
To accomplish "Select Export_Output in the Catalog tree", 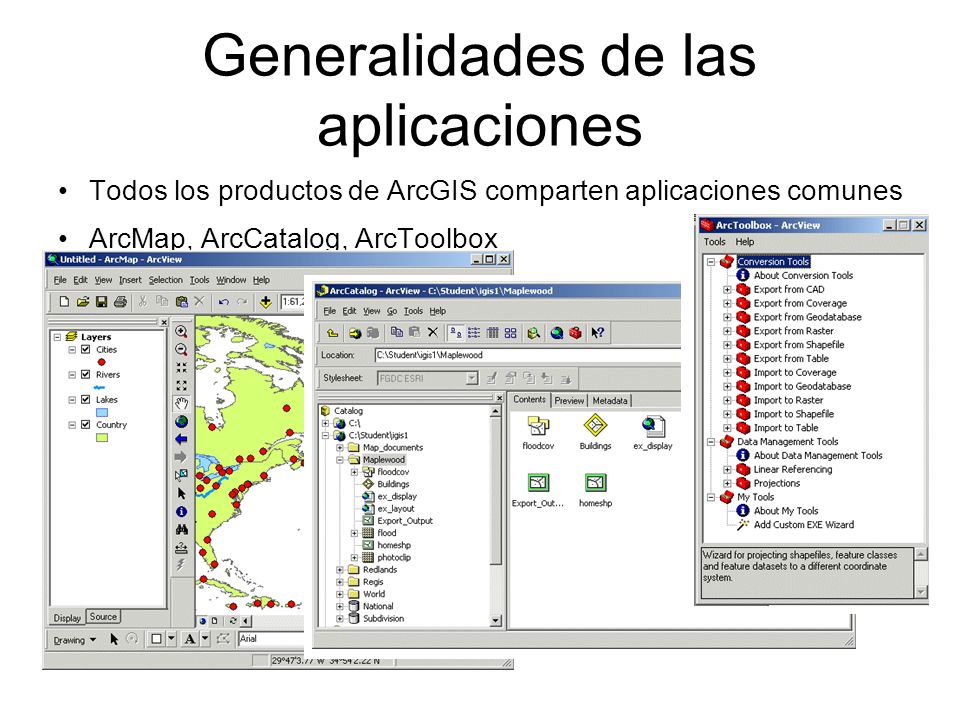I will click(405, 521).
